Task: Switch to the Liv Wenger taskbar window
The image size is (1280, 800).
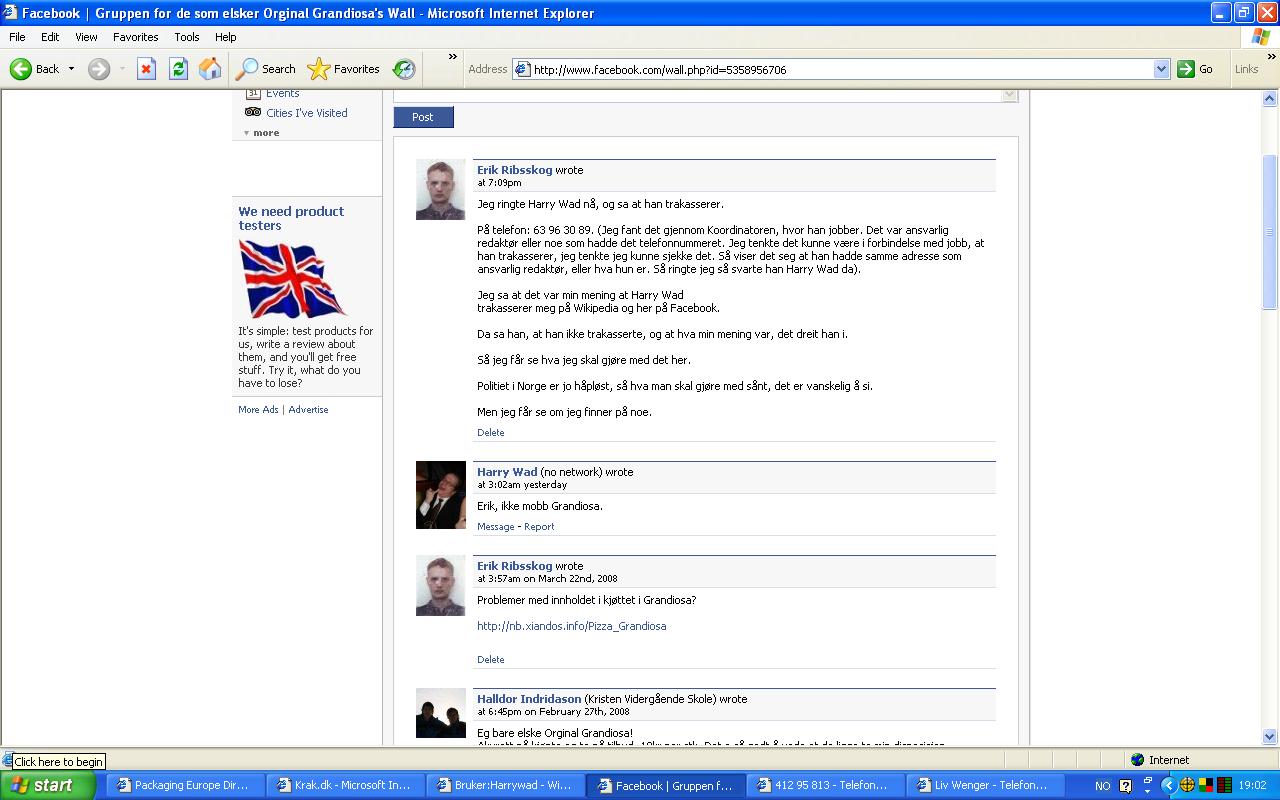Action: (x=985, y=786)
